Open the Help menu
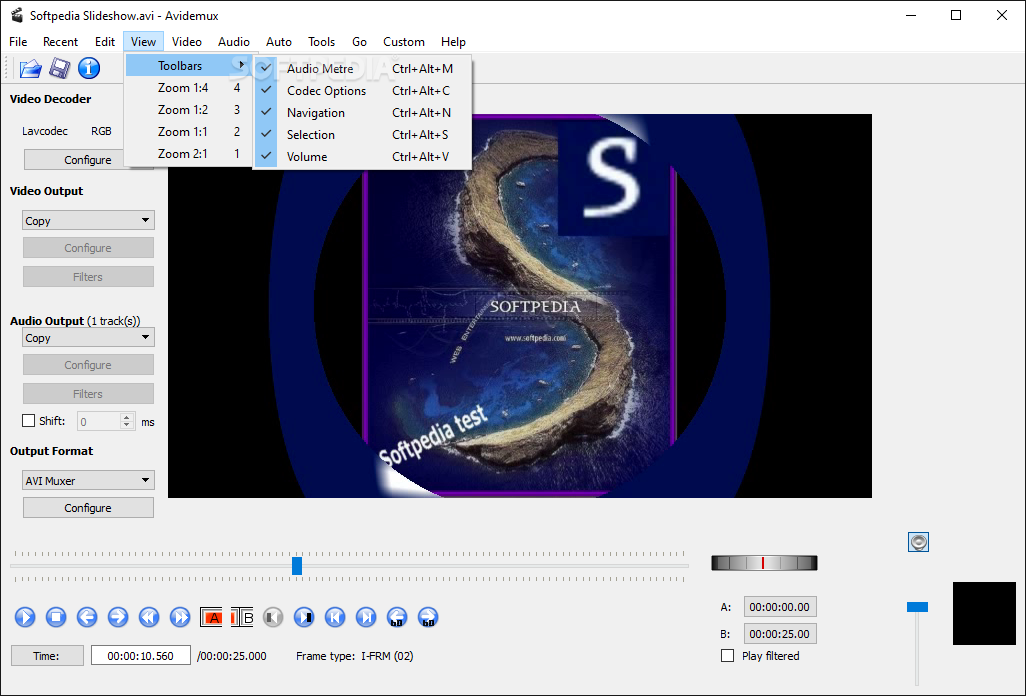 click(453, 42)
